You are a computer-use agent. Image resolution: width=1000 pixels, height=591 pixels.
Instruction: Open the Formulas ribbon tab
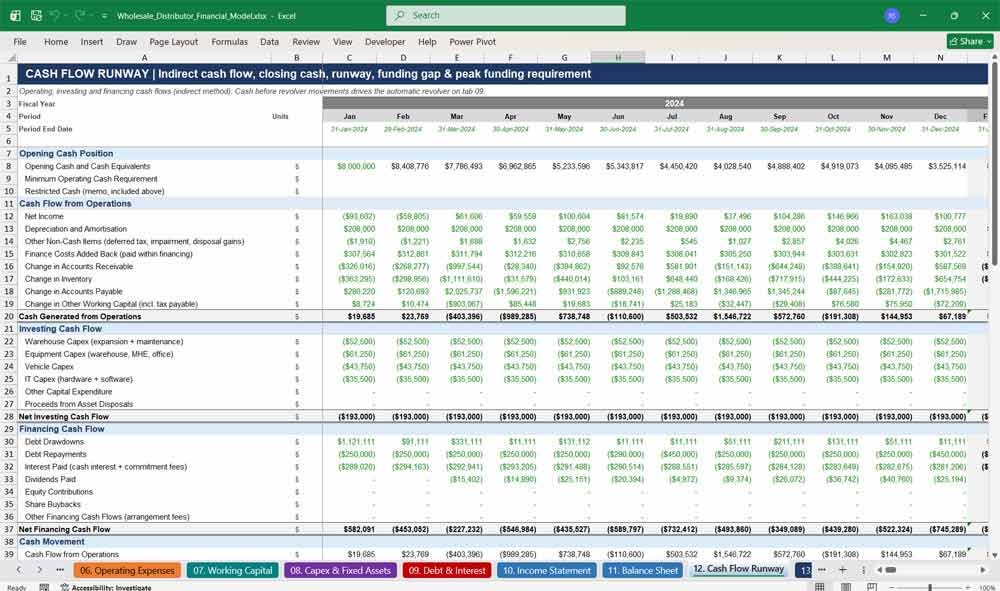click(x=230, y=41)
